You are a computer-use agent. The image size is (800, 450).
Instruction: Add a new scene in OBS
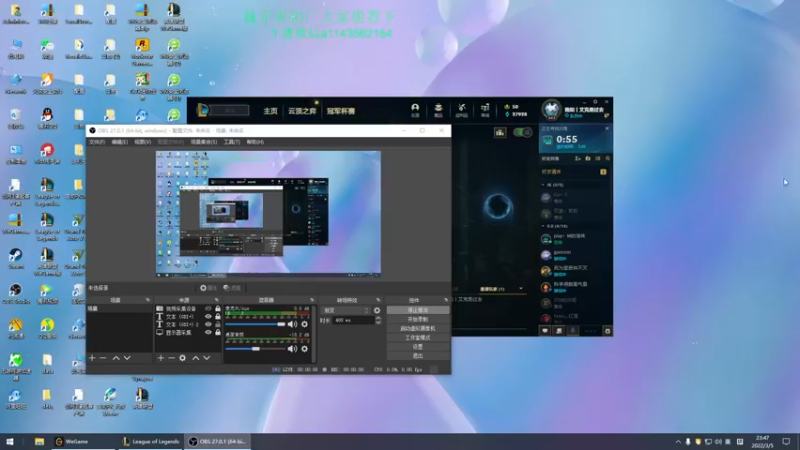92,358
